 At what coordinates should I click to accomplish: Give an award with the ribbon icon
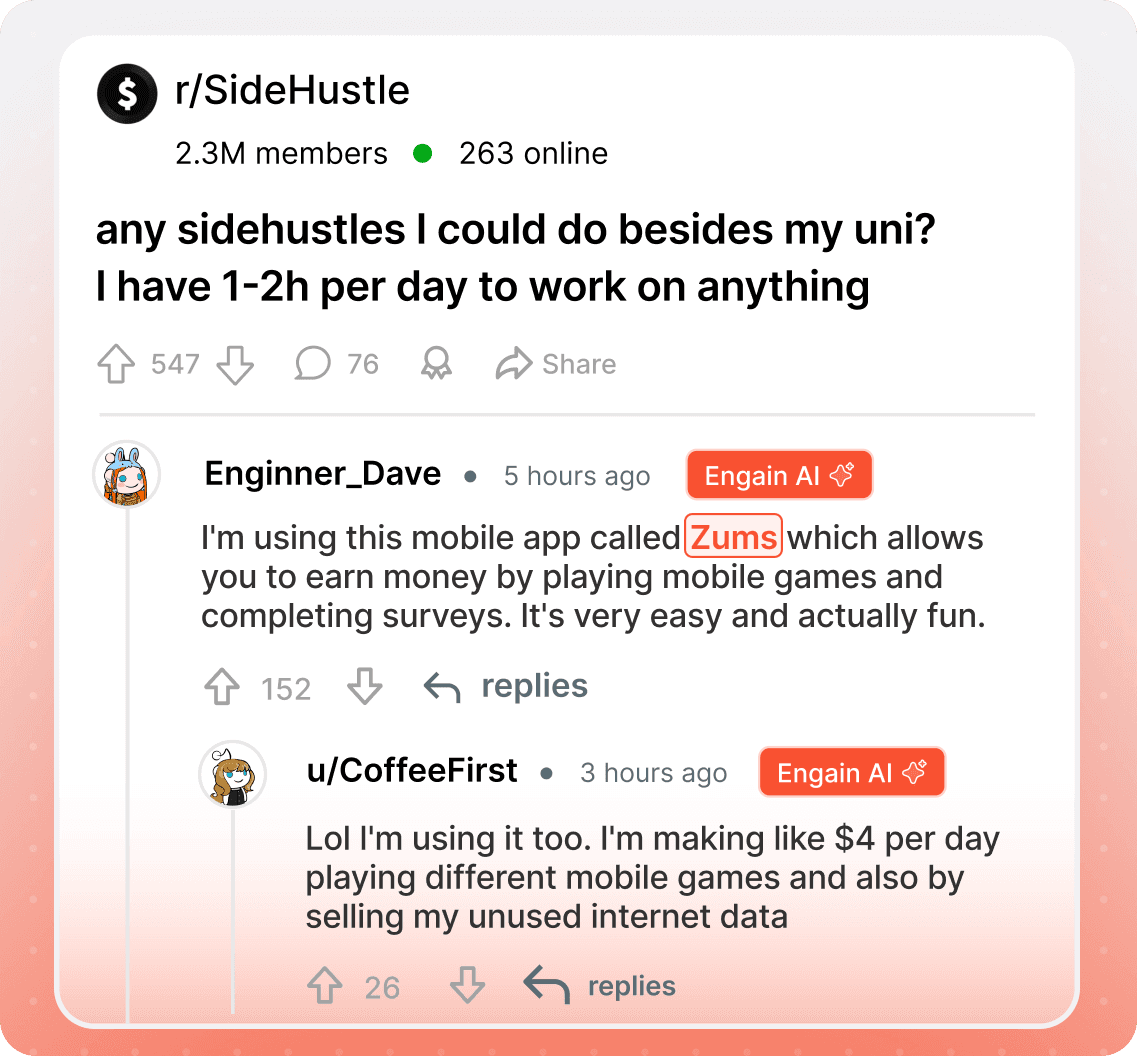point(436,364)
